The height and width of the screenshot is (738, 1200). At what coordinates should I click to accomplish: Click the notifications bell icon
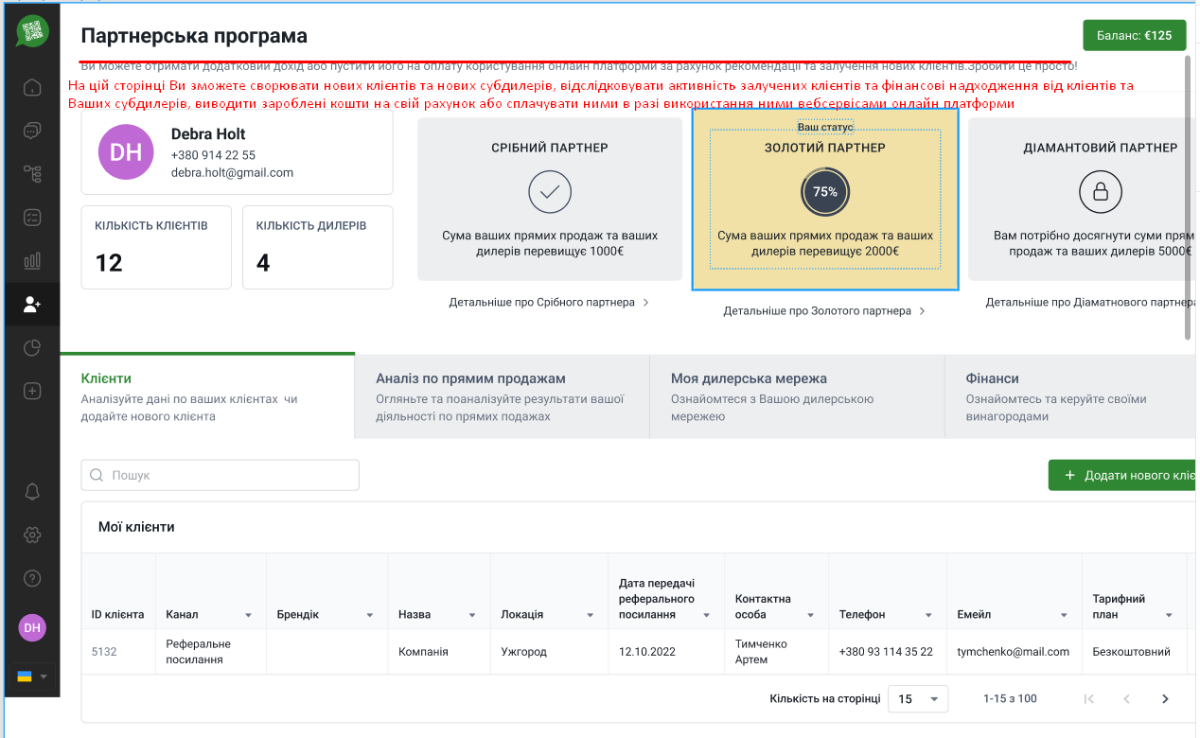click(32, 491)
